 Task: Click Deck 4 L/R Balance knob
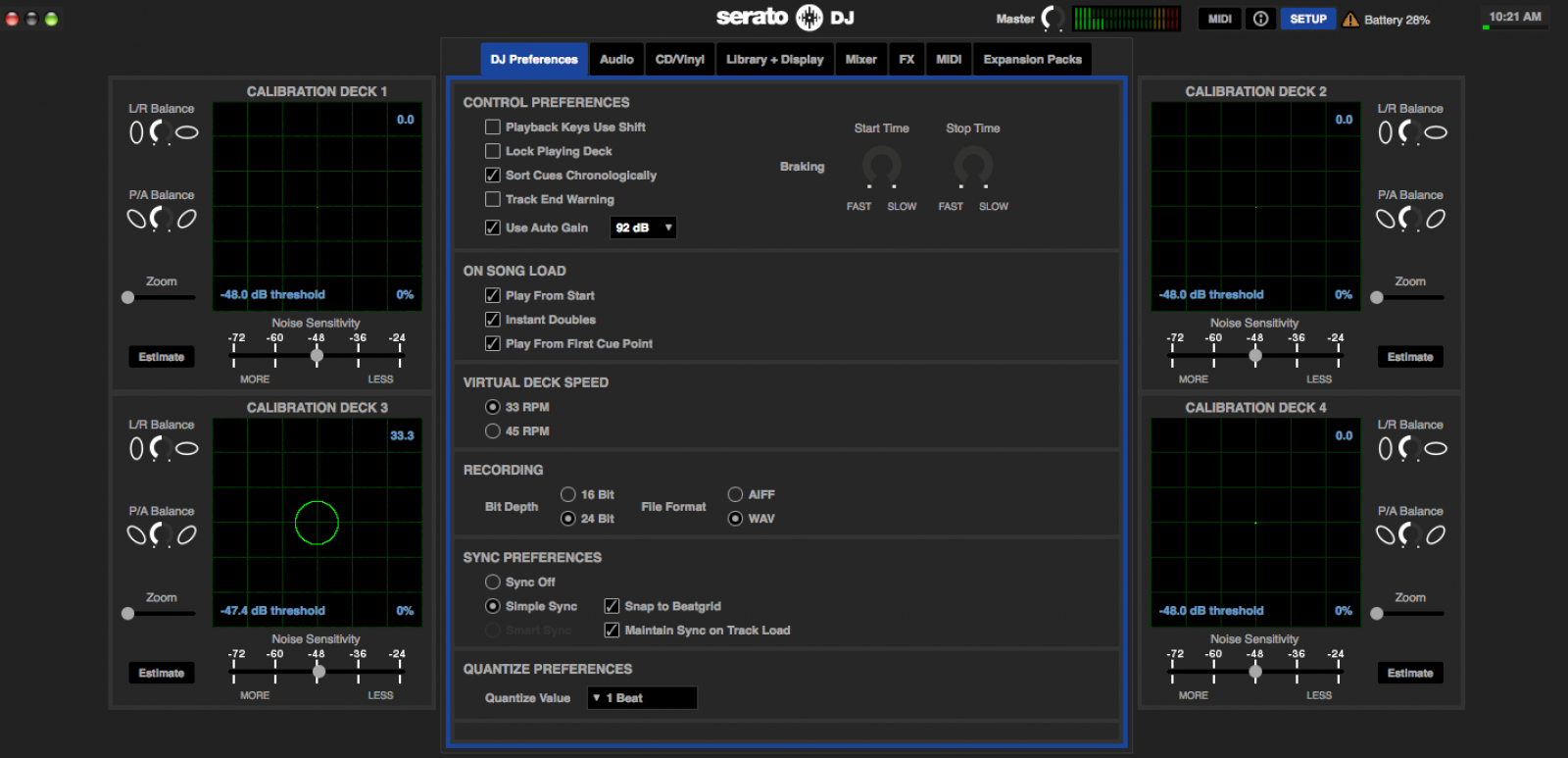[1407, 449]
